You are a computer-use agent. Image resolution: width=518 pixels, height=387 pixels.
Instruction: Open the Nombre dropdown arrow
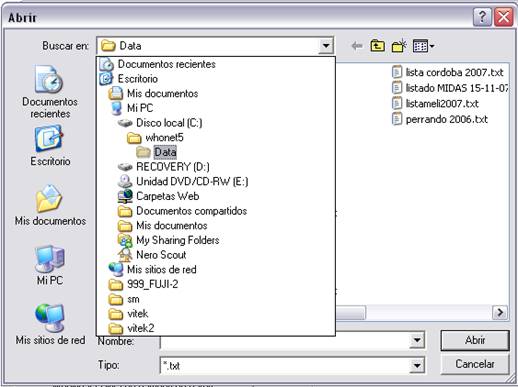(417, 341)
